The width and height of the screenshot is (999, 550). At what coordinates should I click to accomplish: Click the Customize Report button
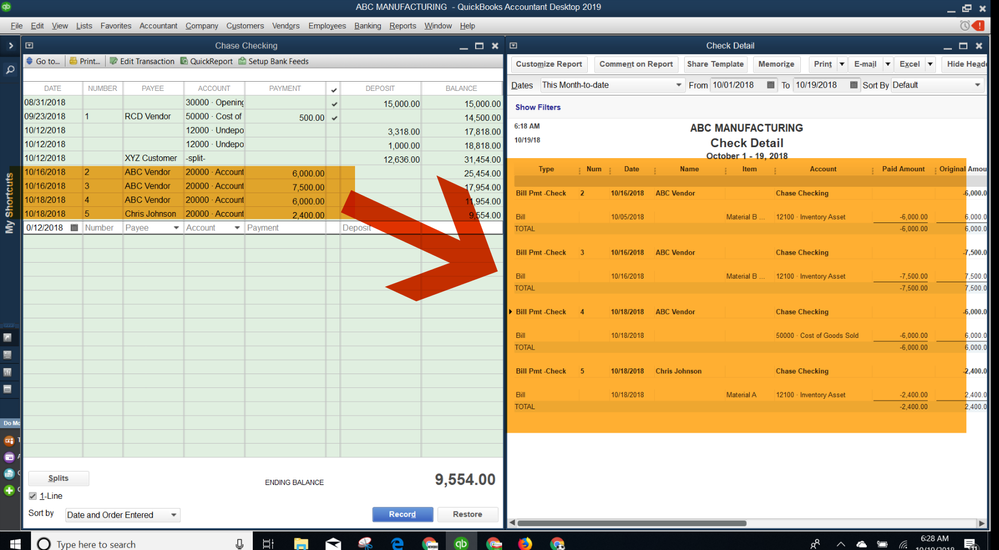tap(549, 64)
